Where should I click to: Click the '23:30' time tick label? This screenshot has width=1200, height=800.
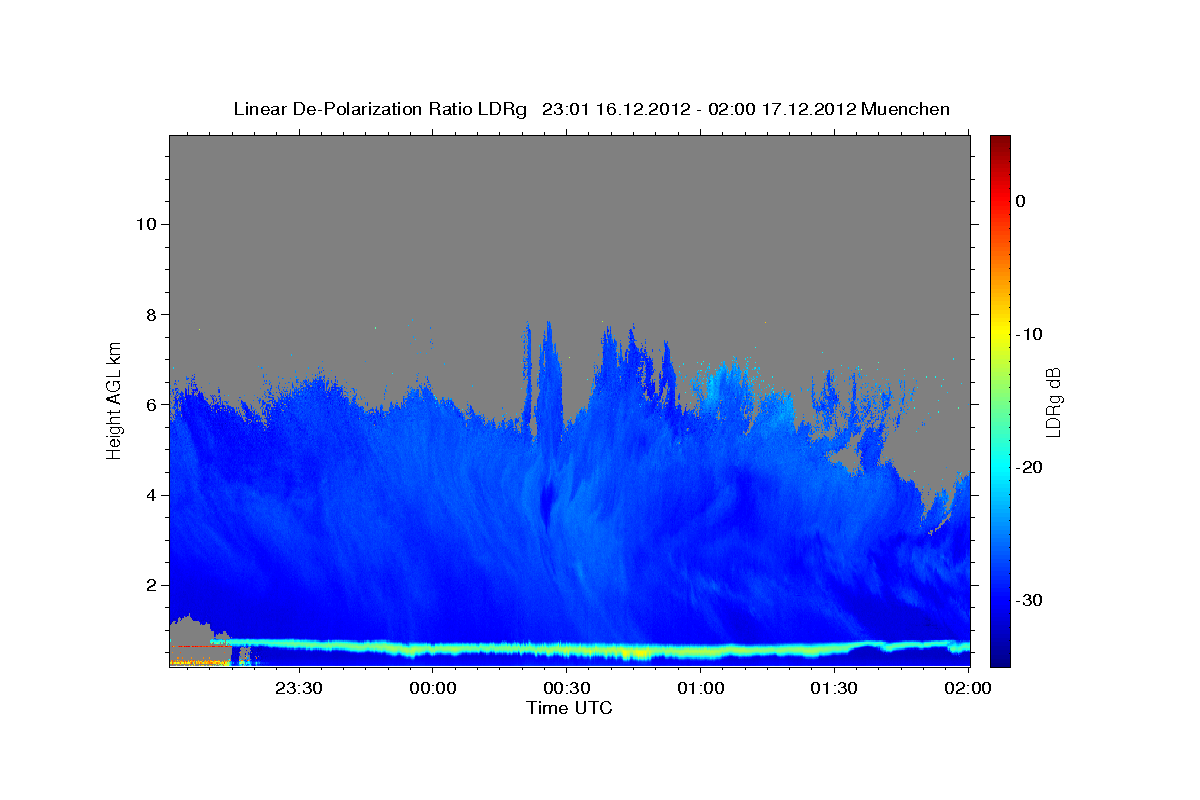click(x=298, y=689)
